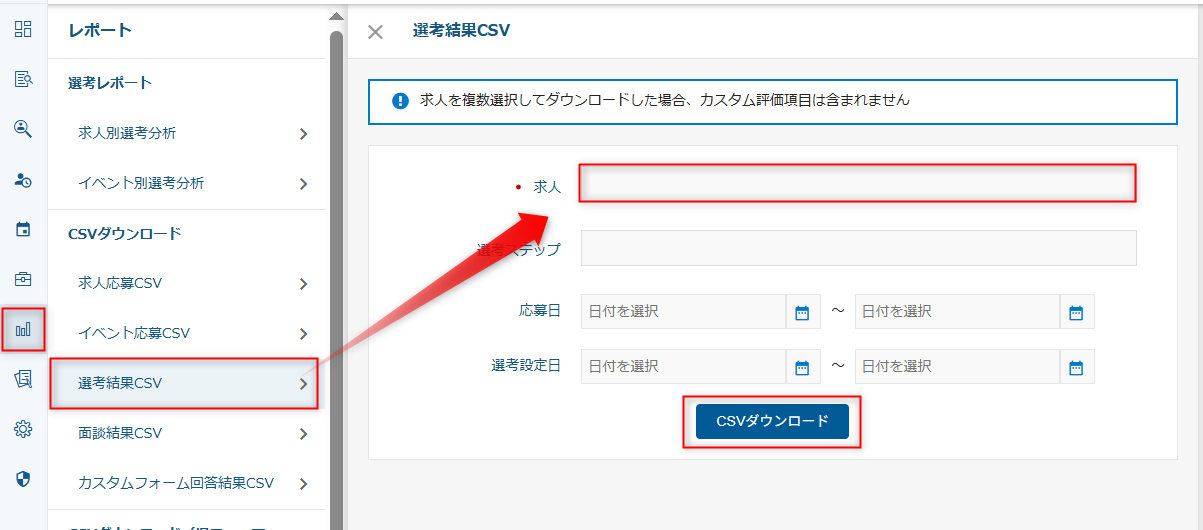Click the document search icon in sidebar
This screenshot has height=530, width=1203.
click(23, 79)
